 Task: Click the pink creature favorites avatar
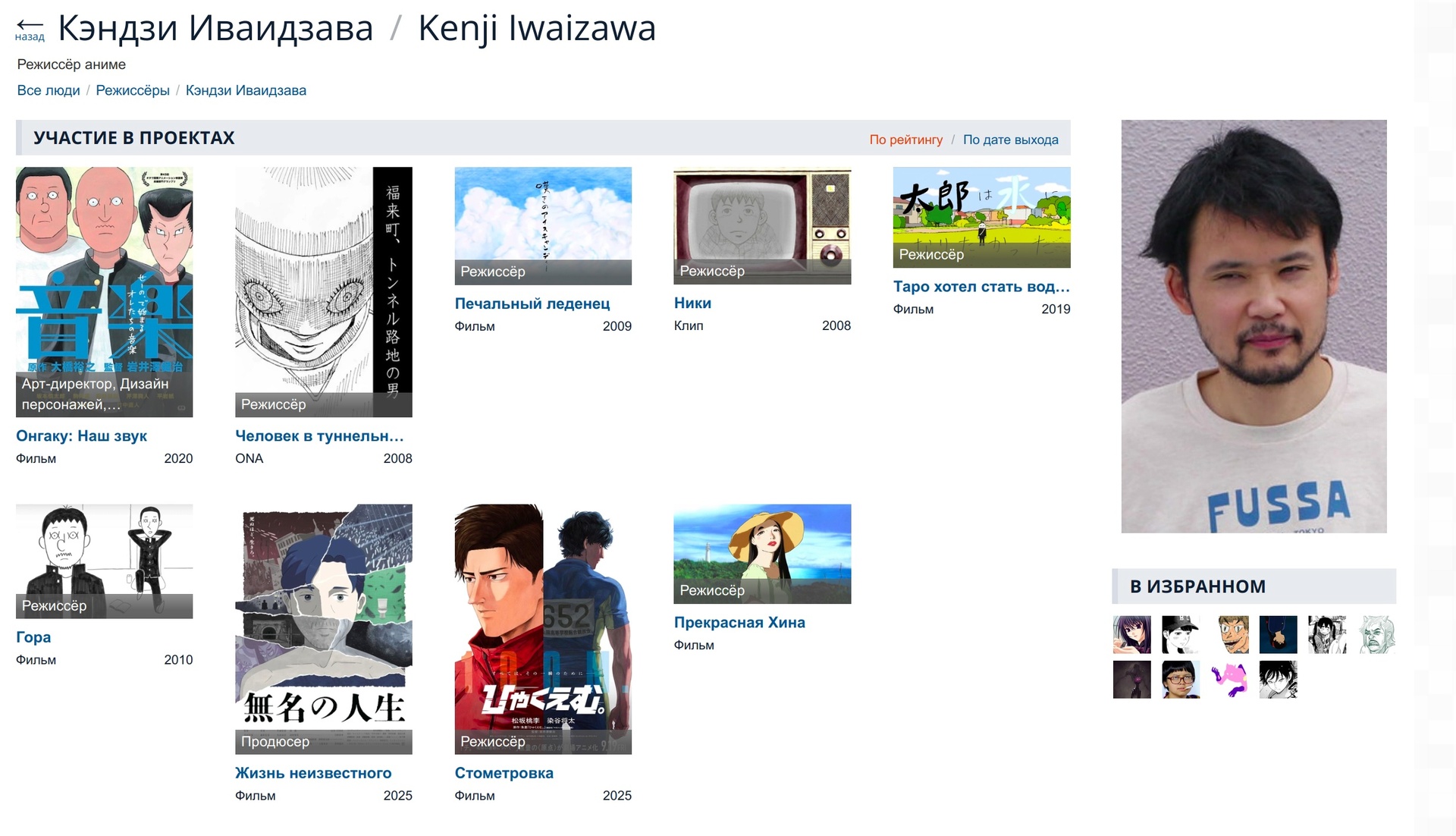click(x=1229, y=679)
